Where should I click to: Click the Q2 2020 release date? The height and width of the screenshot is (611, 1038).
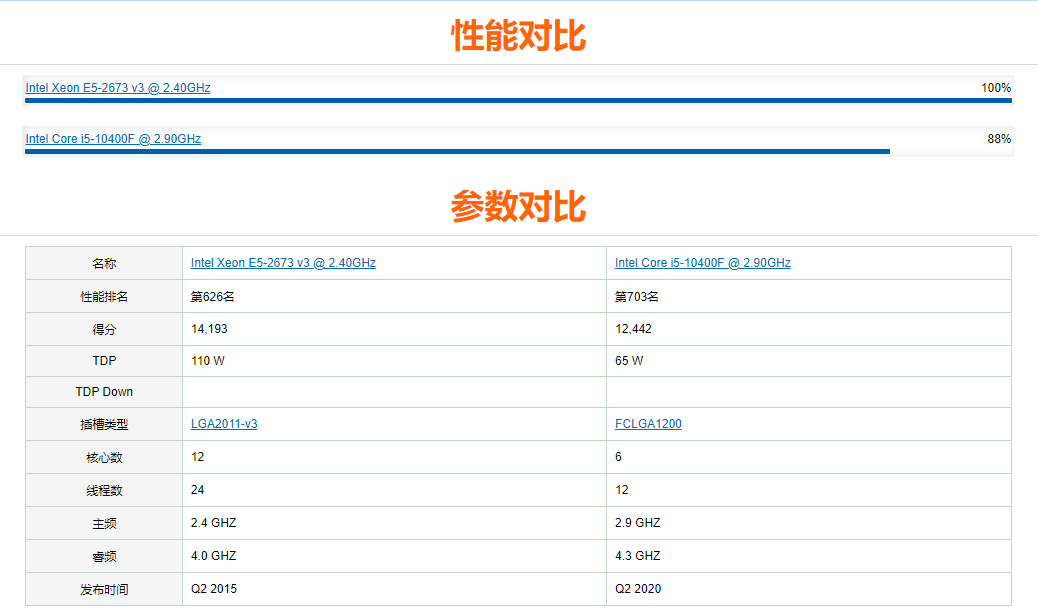click(x=638, y=589)
